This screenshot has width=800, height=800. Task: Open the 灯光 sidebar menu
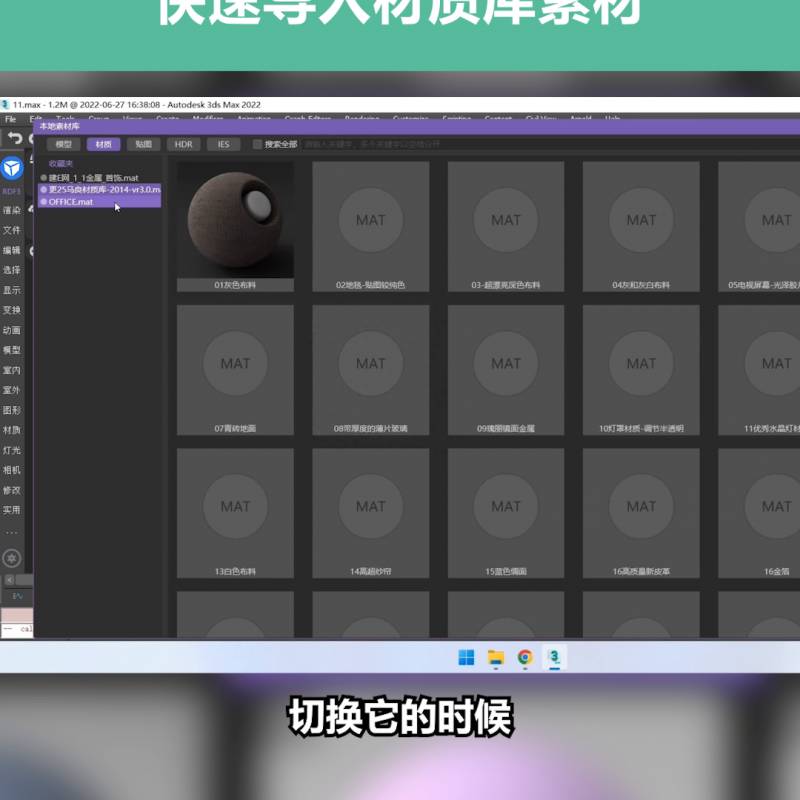[12, 450]
